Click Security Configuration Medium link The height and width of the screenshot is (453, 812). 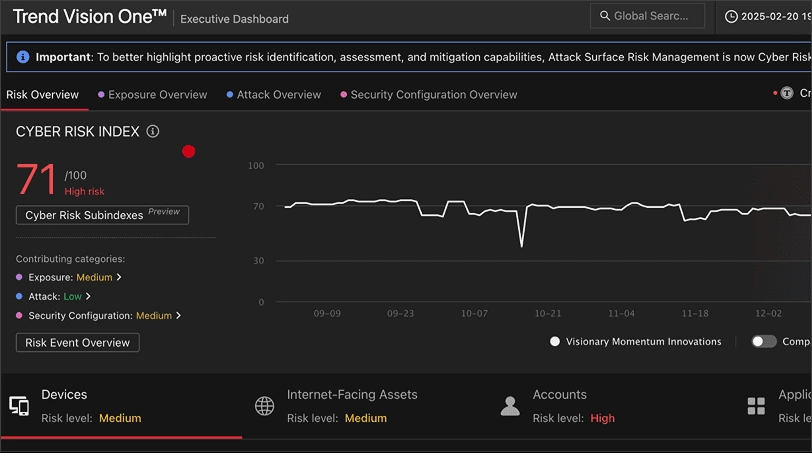(x=154, y=316)
